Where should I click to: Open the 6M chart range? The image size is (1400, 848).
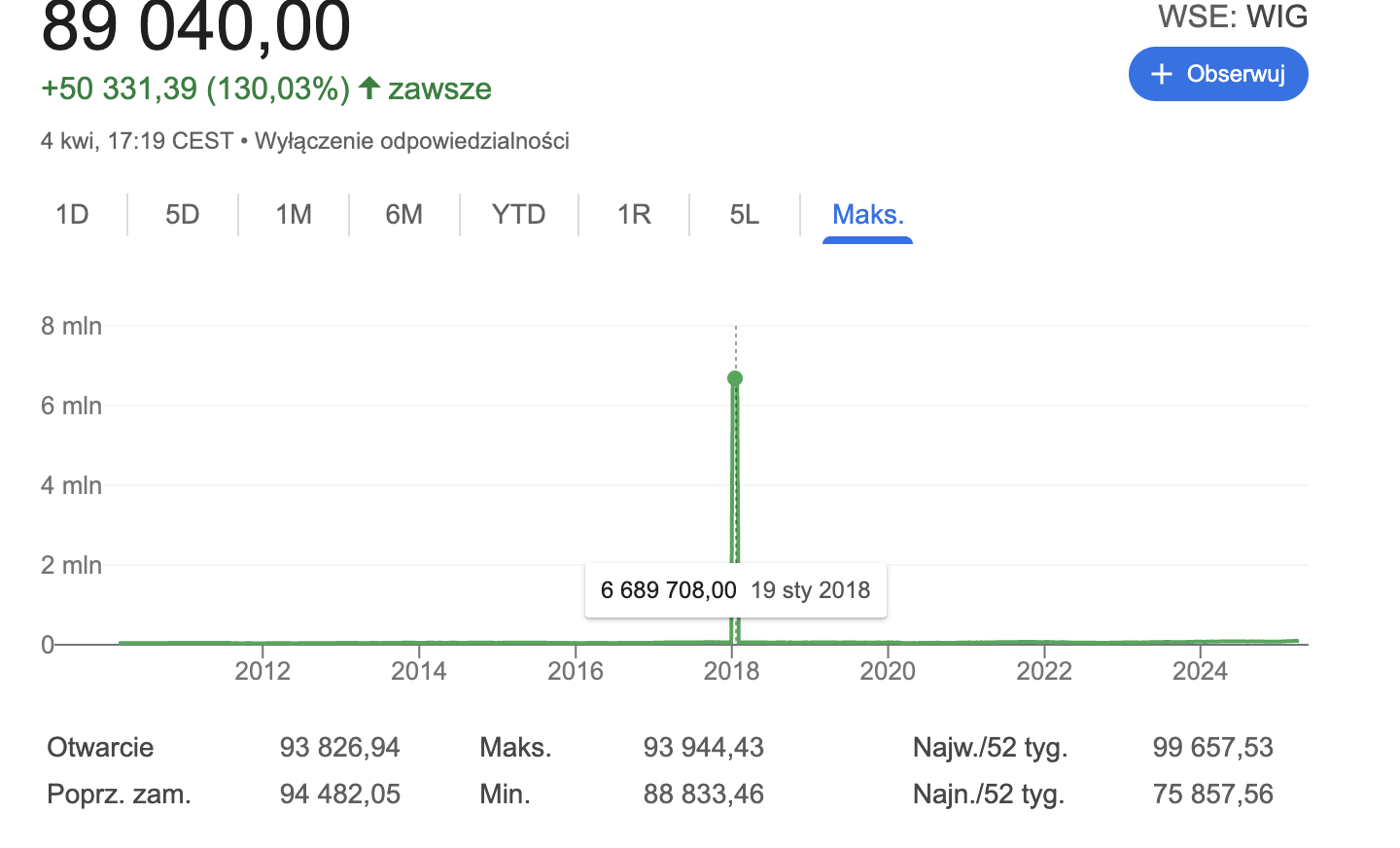[x=403, y=214]
